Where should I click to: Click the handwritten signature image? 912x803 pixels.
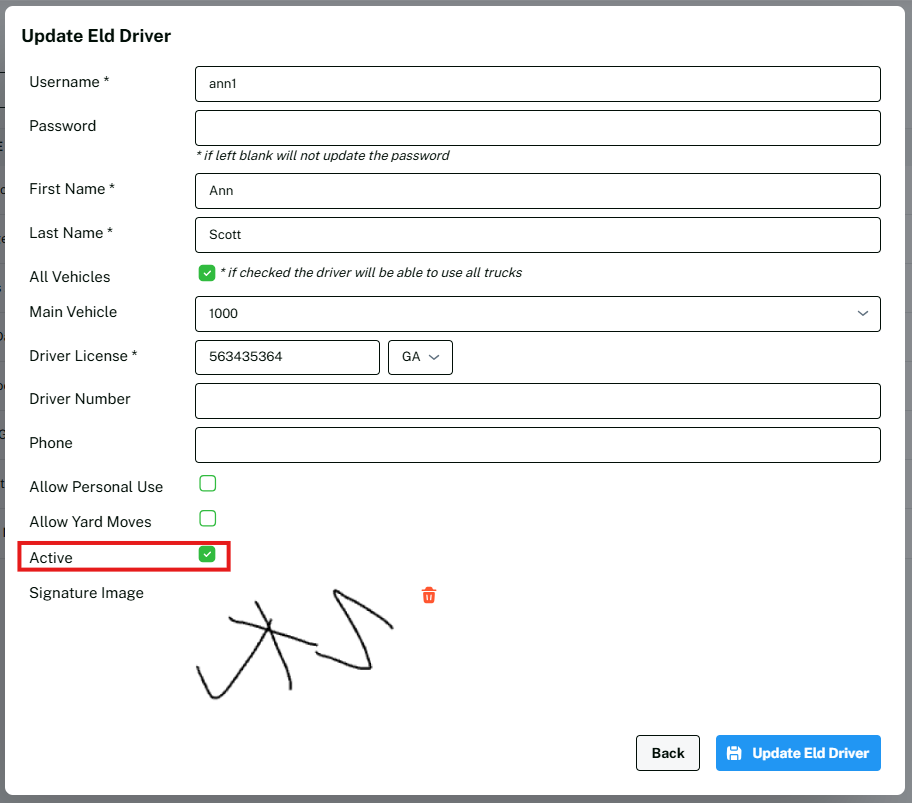[x=295, y=645]
